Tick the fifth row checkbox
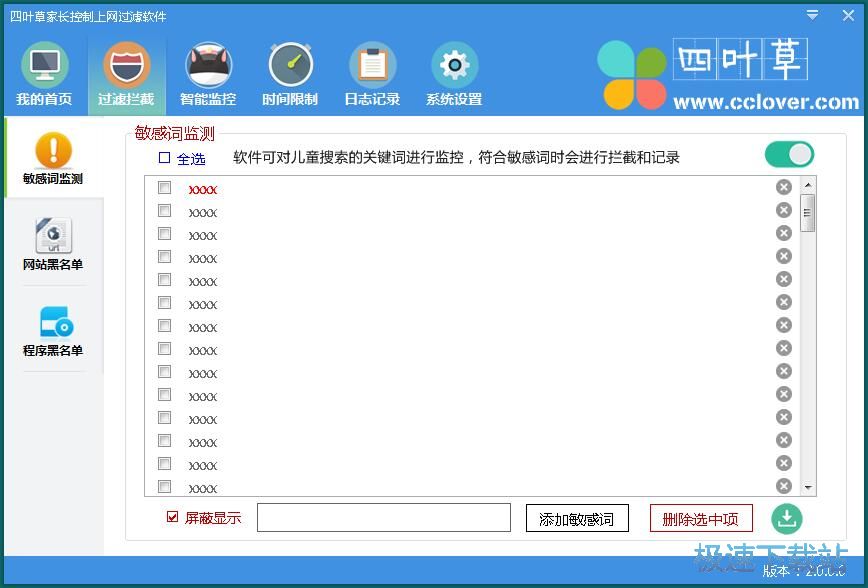868x588 pixels. click(x=164, y=280)
